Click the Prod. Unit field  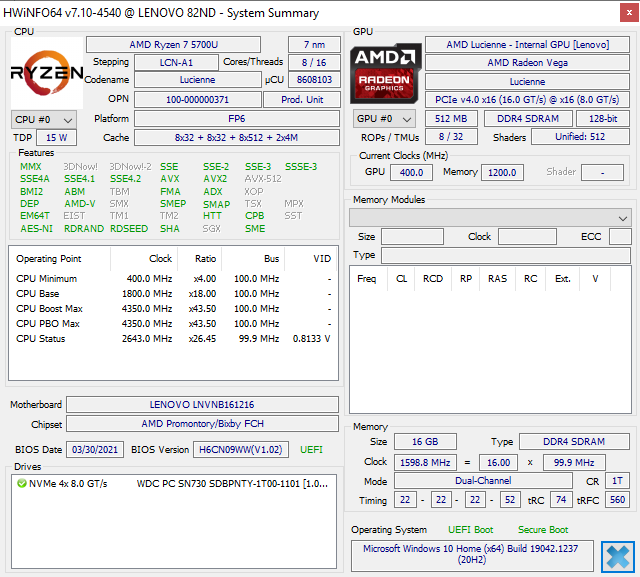pos(302,100)
